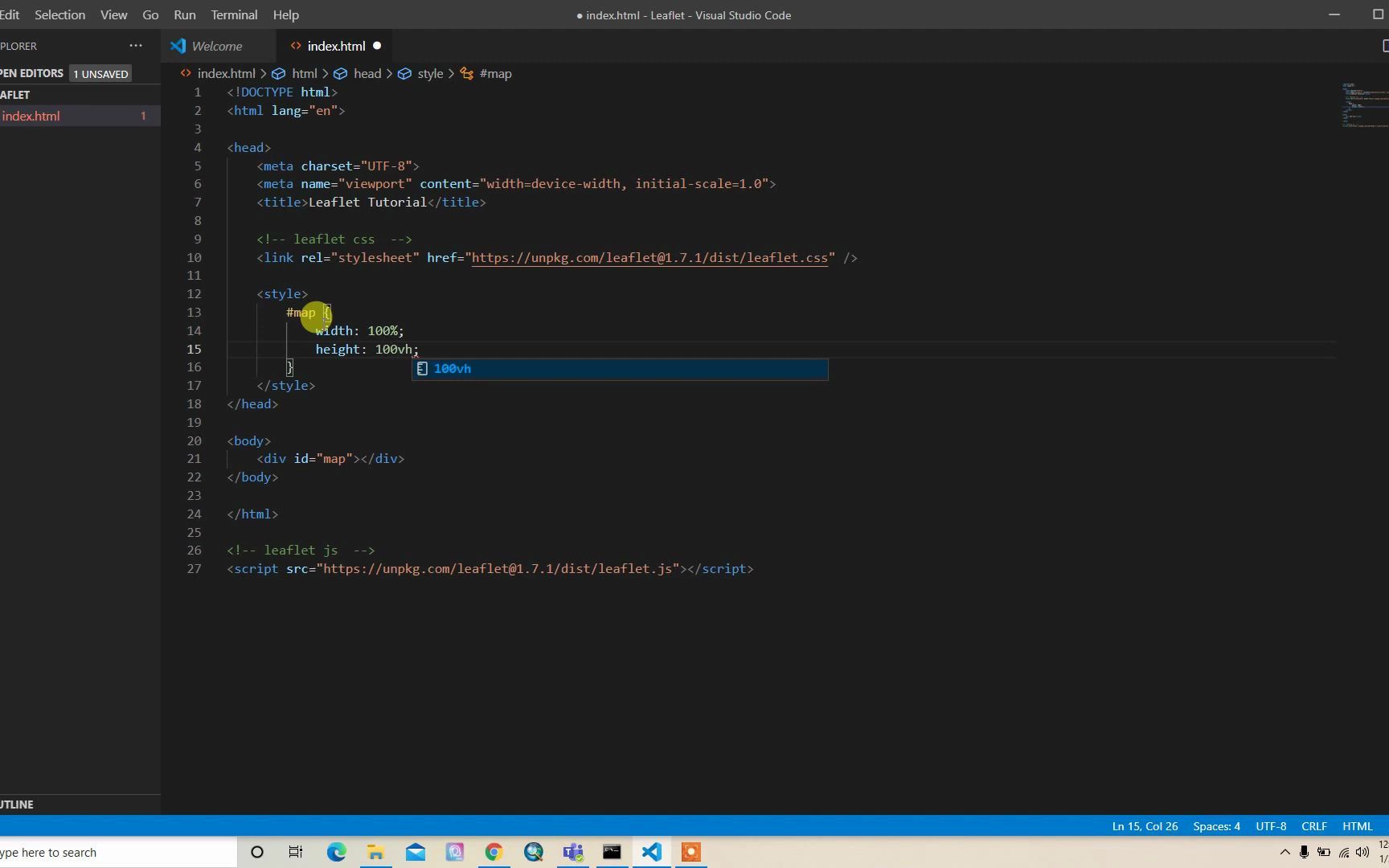The width and height of the screenshot is (1389, 868).
Task: Click the '<!-- leaflet css -->' comment
Action: [334, 240]
